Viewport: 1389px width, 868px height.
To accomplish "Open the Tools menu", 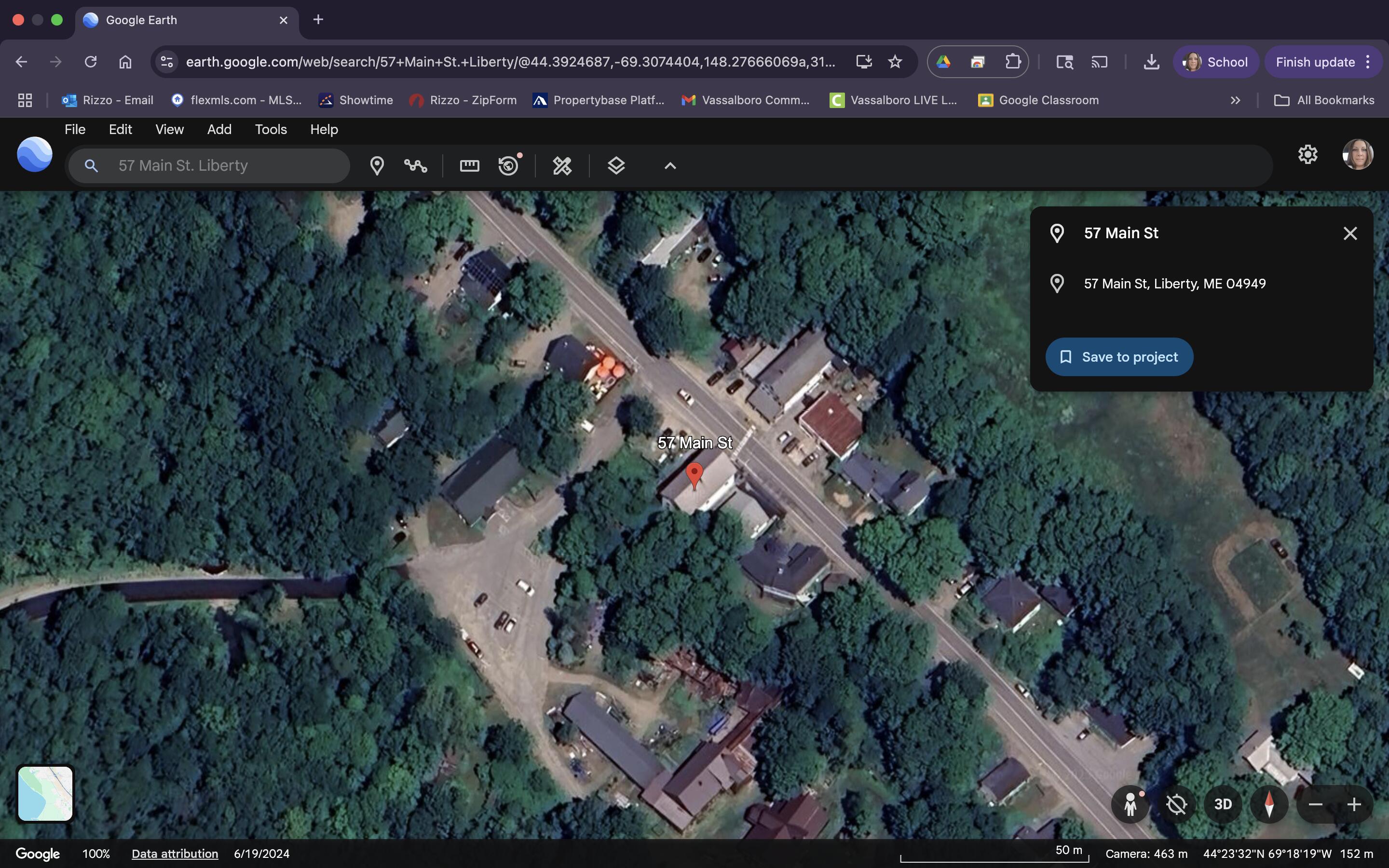I will [x=271, y=130].
